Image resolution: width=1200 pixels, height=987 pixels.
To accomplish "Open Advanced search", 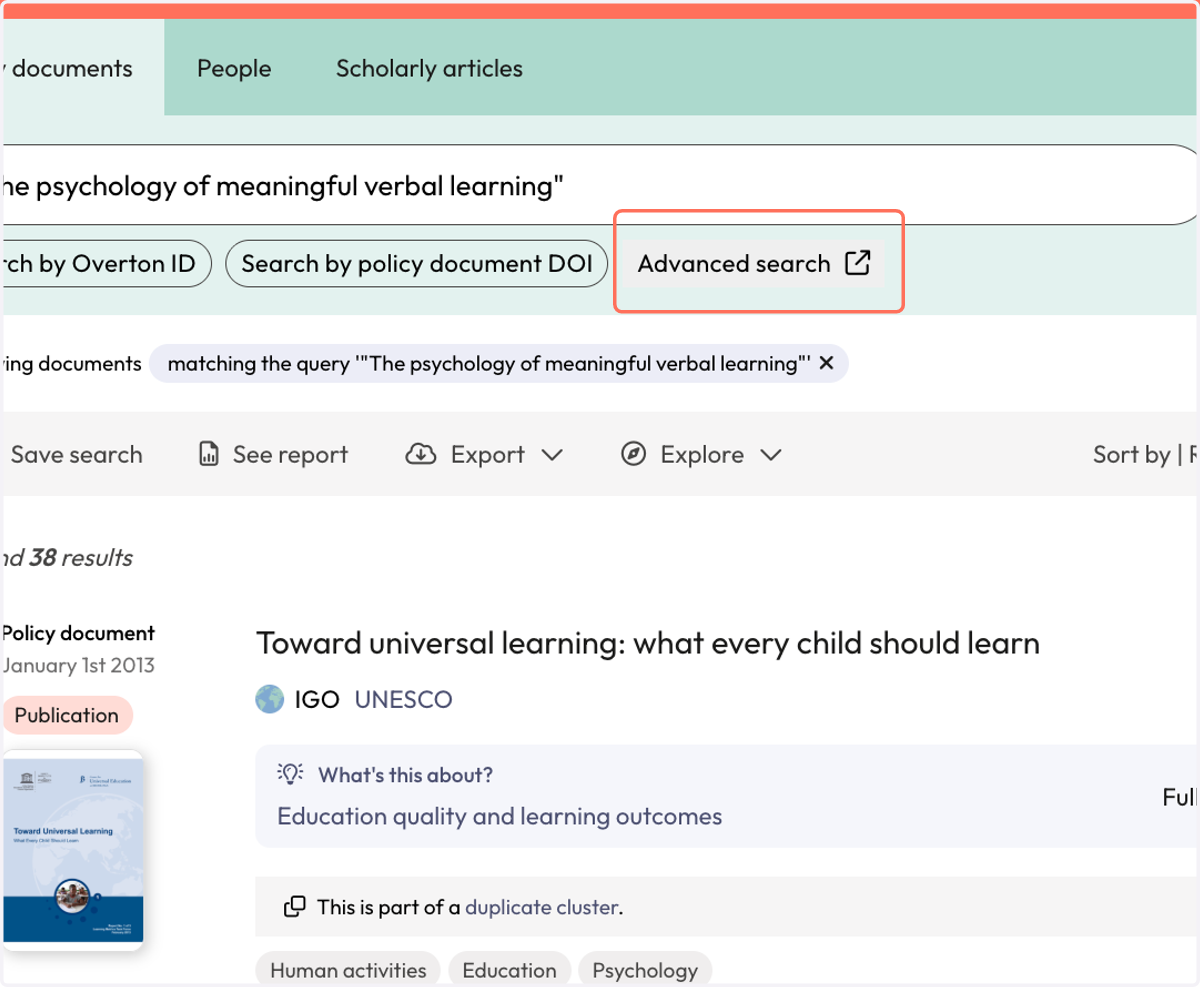I will 755,264.
